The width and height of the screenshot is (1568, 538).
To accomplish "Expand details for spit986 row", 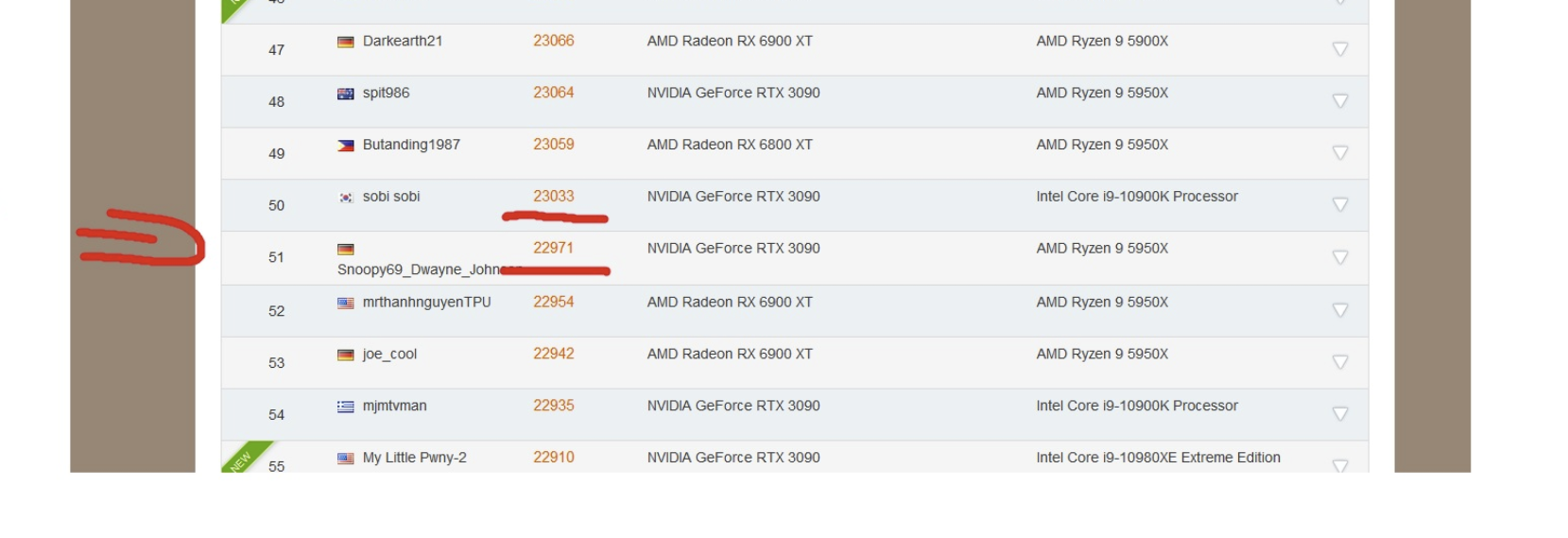I will 1339,101.
